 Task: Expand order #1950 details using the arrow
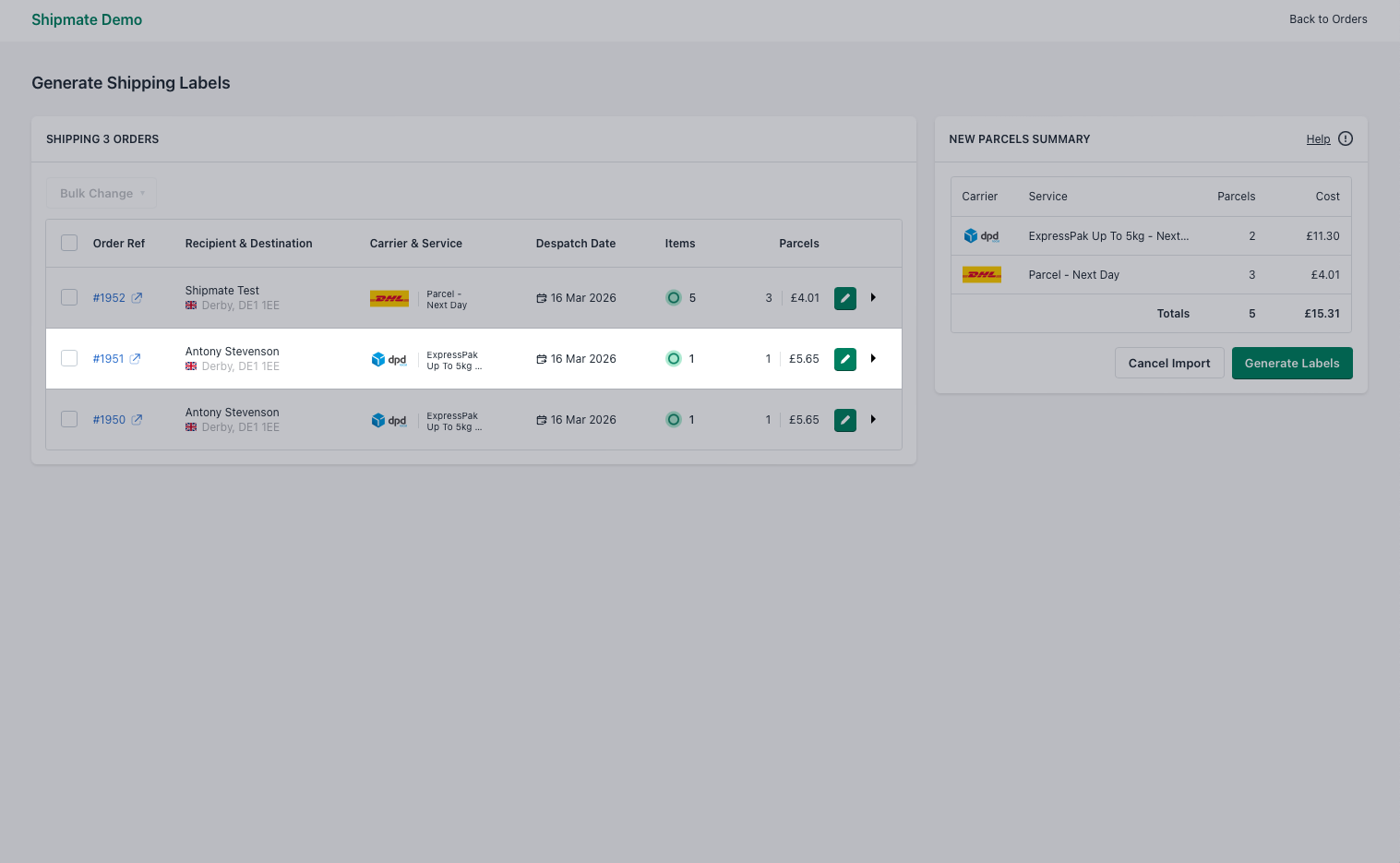point(873,420)
